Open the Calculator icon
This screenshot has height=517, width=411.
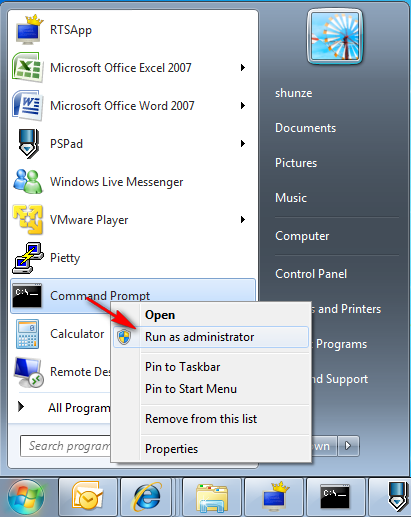pos(27,334)
